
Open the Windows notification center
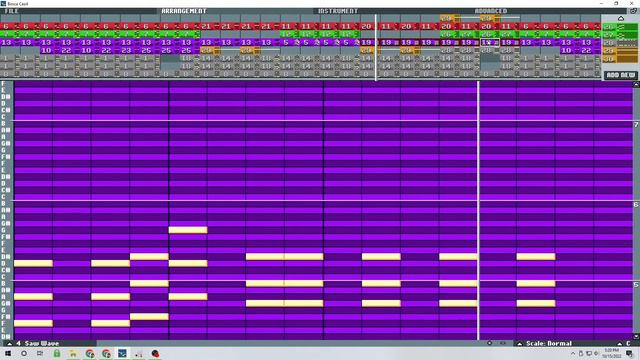tap(629, 353)
